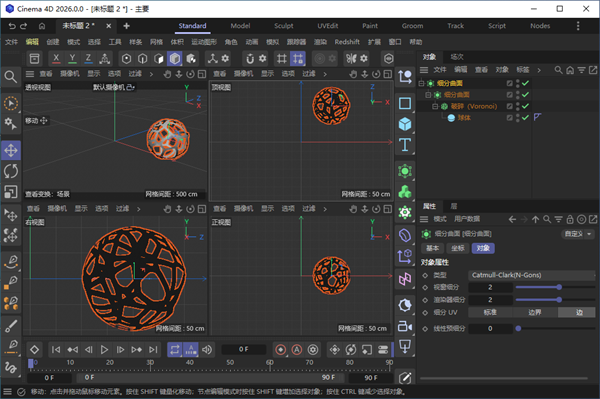Open the 场次 tab in Object Manager
Image resolution: width=600 pixels, height=399 pixels.
[457, 57]
